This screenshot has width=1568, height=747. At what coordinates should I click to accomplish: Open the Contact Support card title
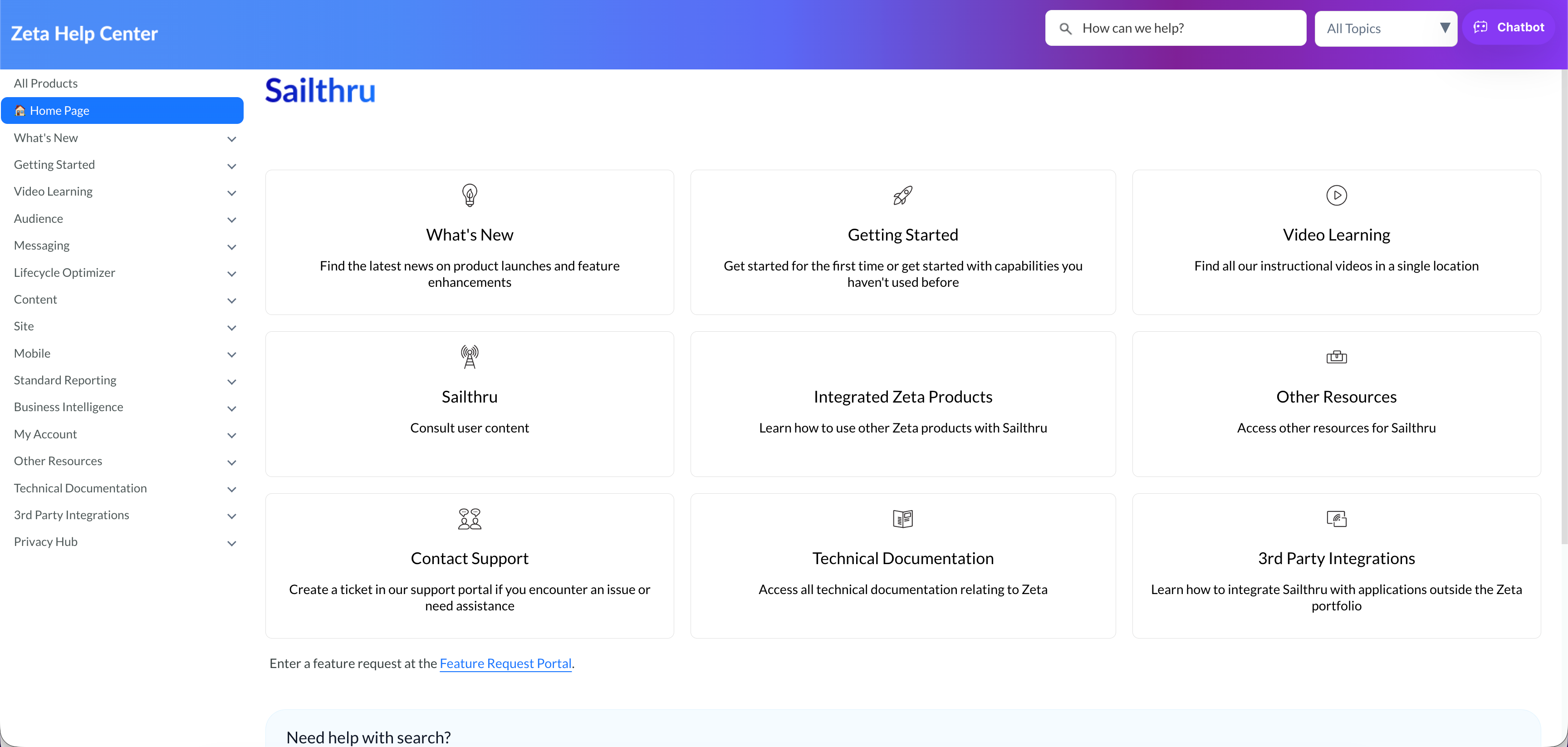coord(469,558)
